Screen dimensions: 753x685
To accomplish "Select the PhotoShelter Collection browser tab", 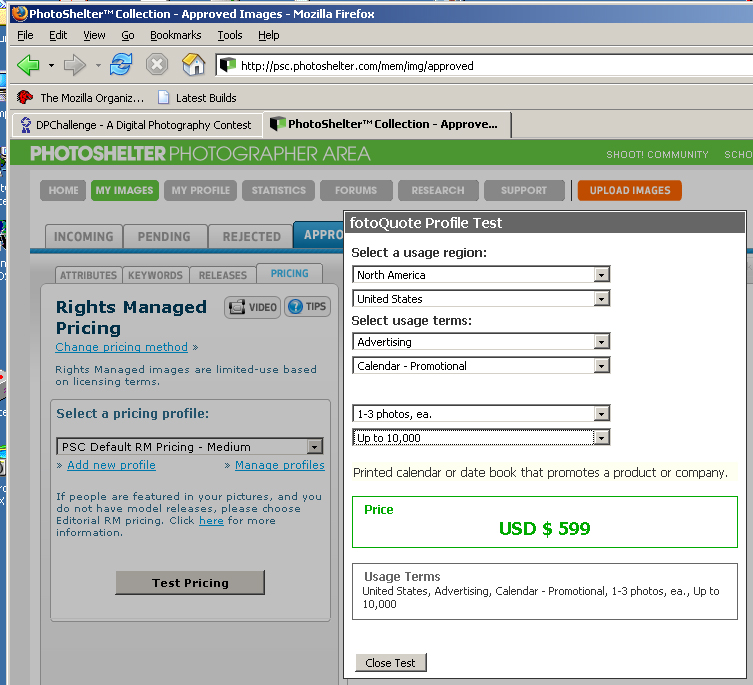I will (387, 124).
